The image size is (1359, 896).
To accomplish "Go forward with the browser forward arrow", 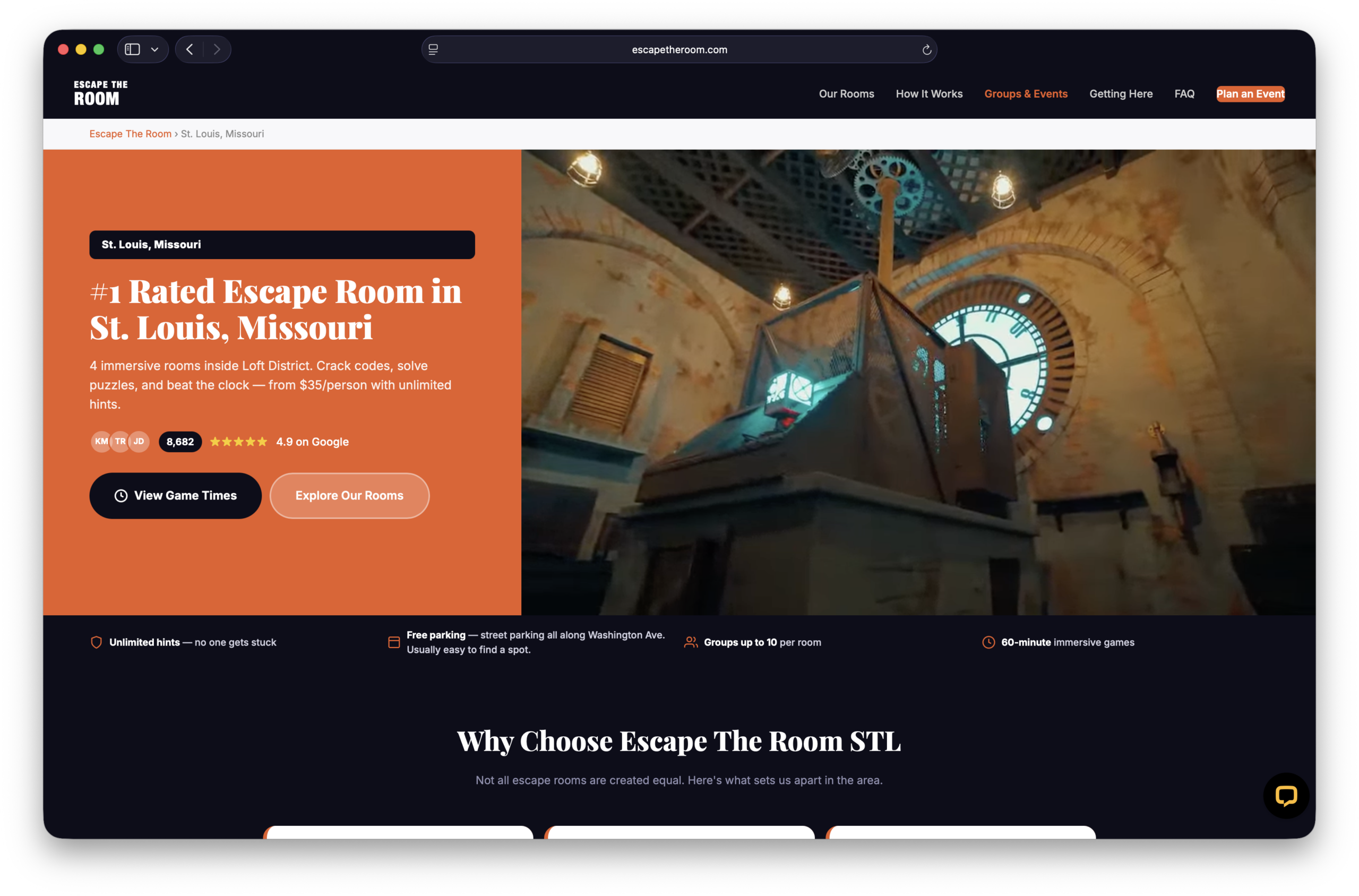I will click(217, 50).
